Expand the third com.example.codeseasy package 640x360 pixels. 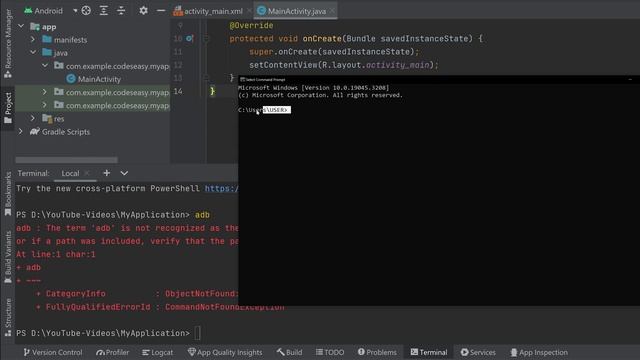(45, 105)
